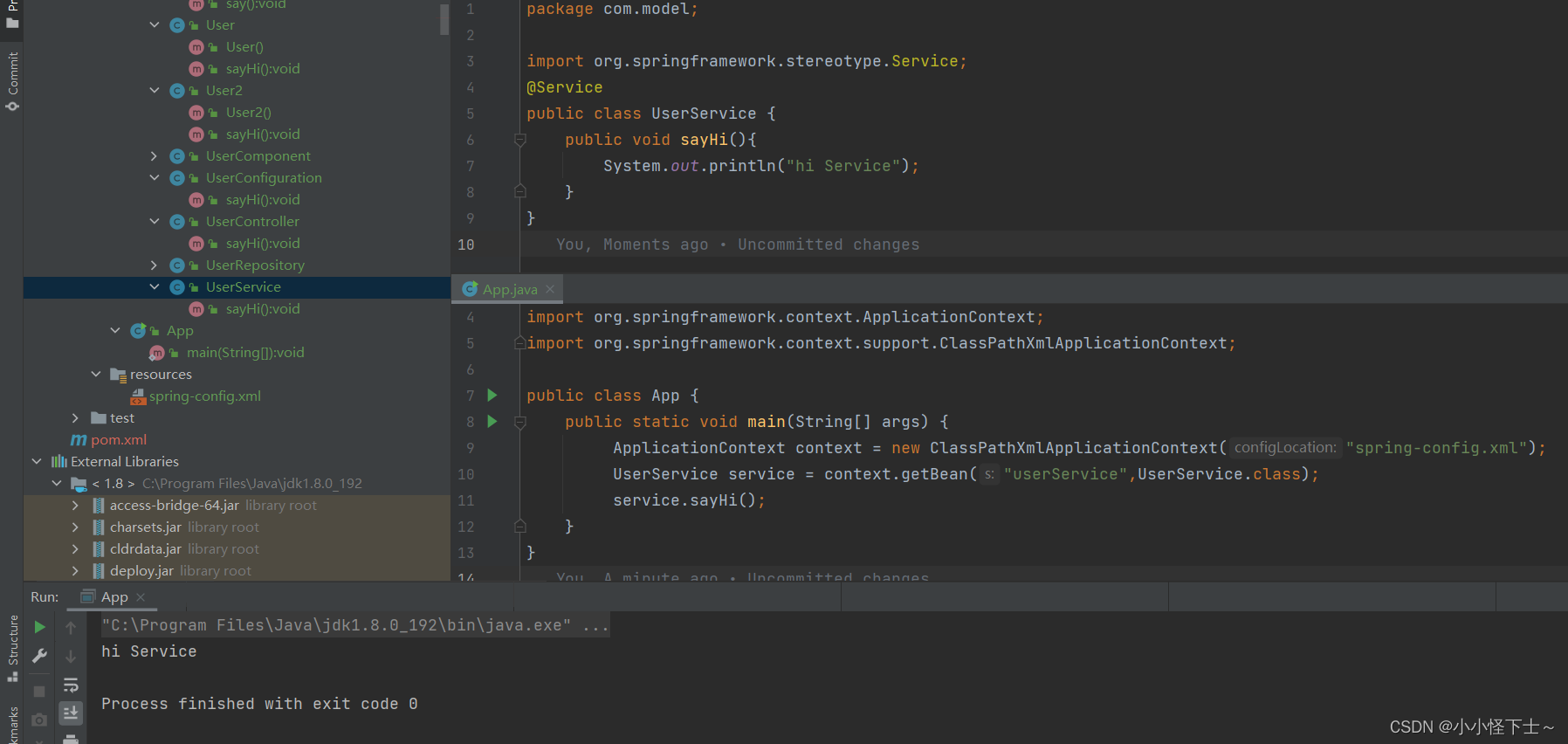Click the gray Stop process square icon

[39, 691]
